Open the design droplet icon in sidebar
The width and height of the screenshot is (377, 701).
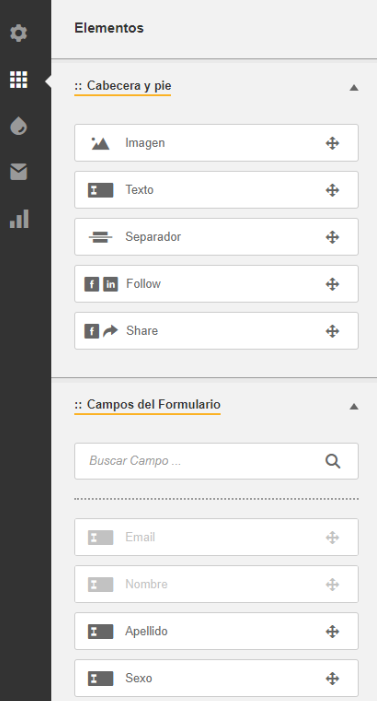click(x=18, y=126)
